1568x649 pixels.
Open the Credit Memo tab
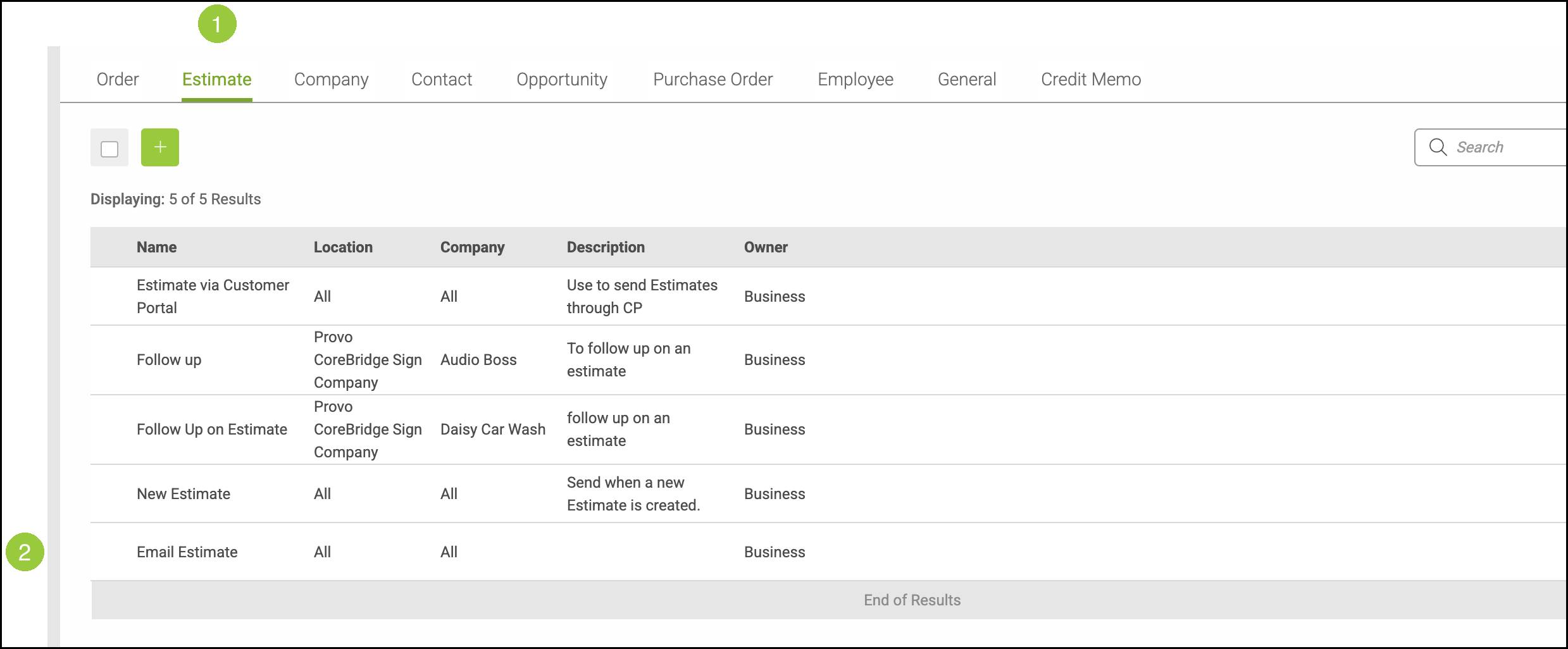(1091, 79)
